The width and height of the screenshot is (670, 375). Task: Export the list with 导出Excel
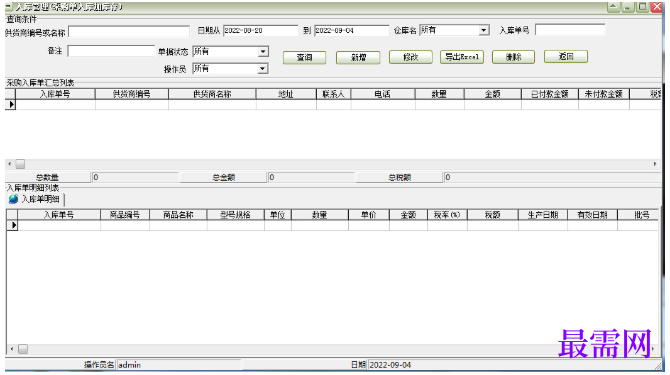pyautogui.click(x=462, y=57)
